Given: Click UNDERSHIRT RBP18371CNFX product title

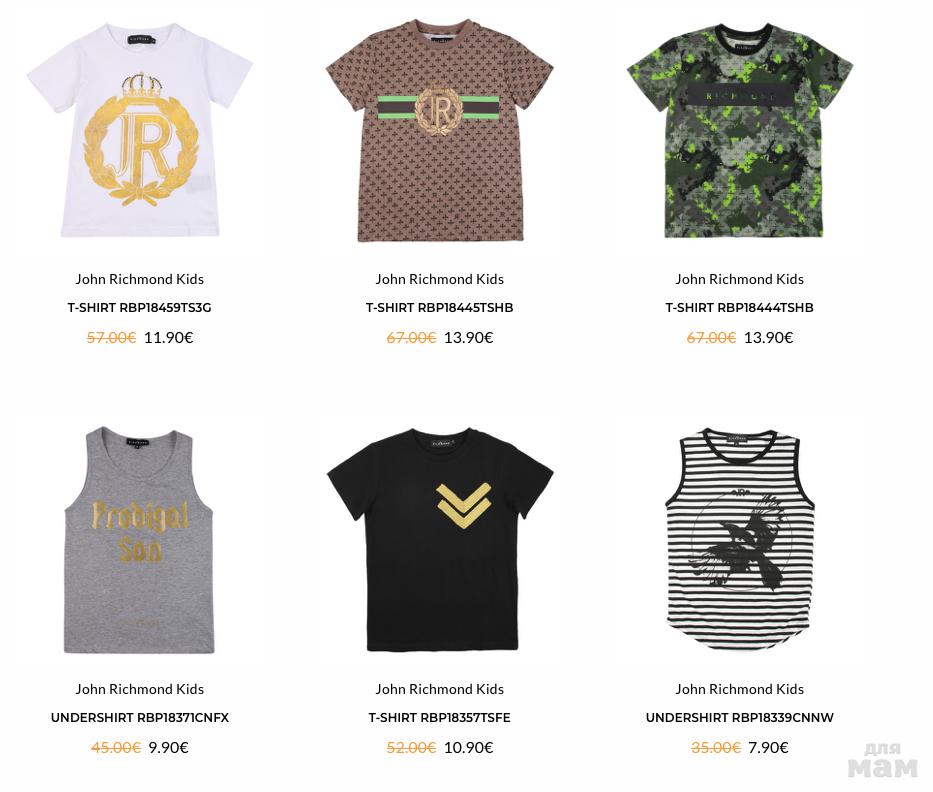Looking at the screenshot, I should [140, 718].
